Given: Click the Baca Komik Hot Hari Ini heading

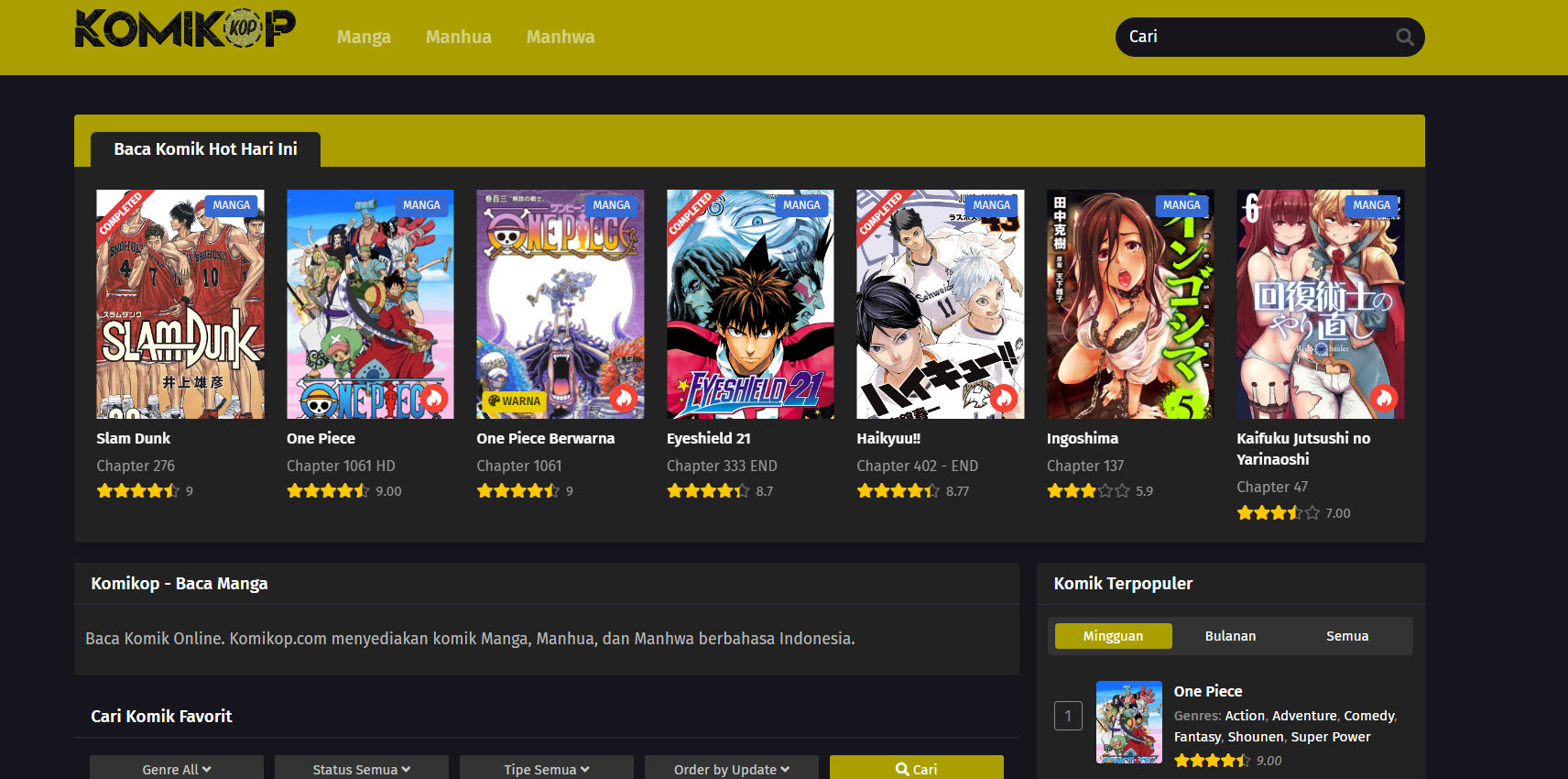Looking at the screenshot, I should click(x=205, y=148).
